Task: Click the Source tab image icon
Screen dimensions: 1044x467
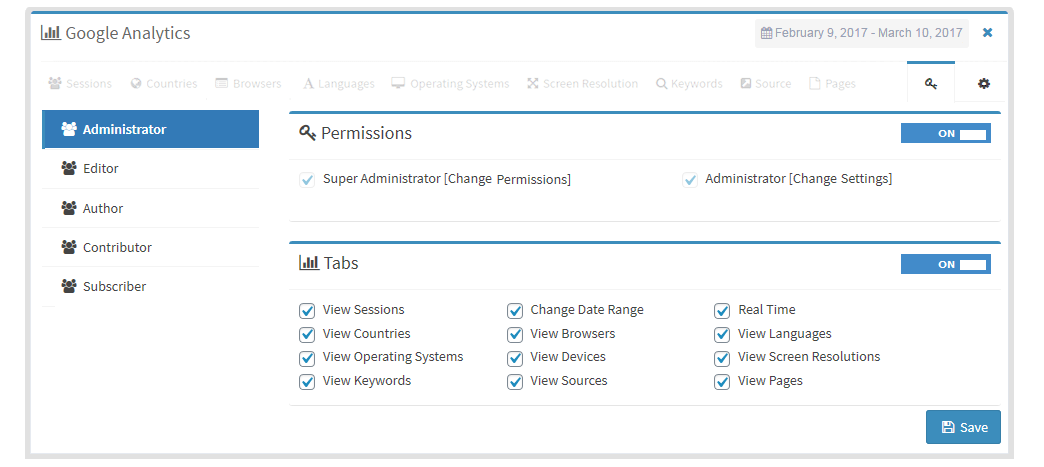Action: (x=746, y=83)
